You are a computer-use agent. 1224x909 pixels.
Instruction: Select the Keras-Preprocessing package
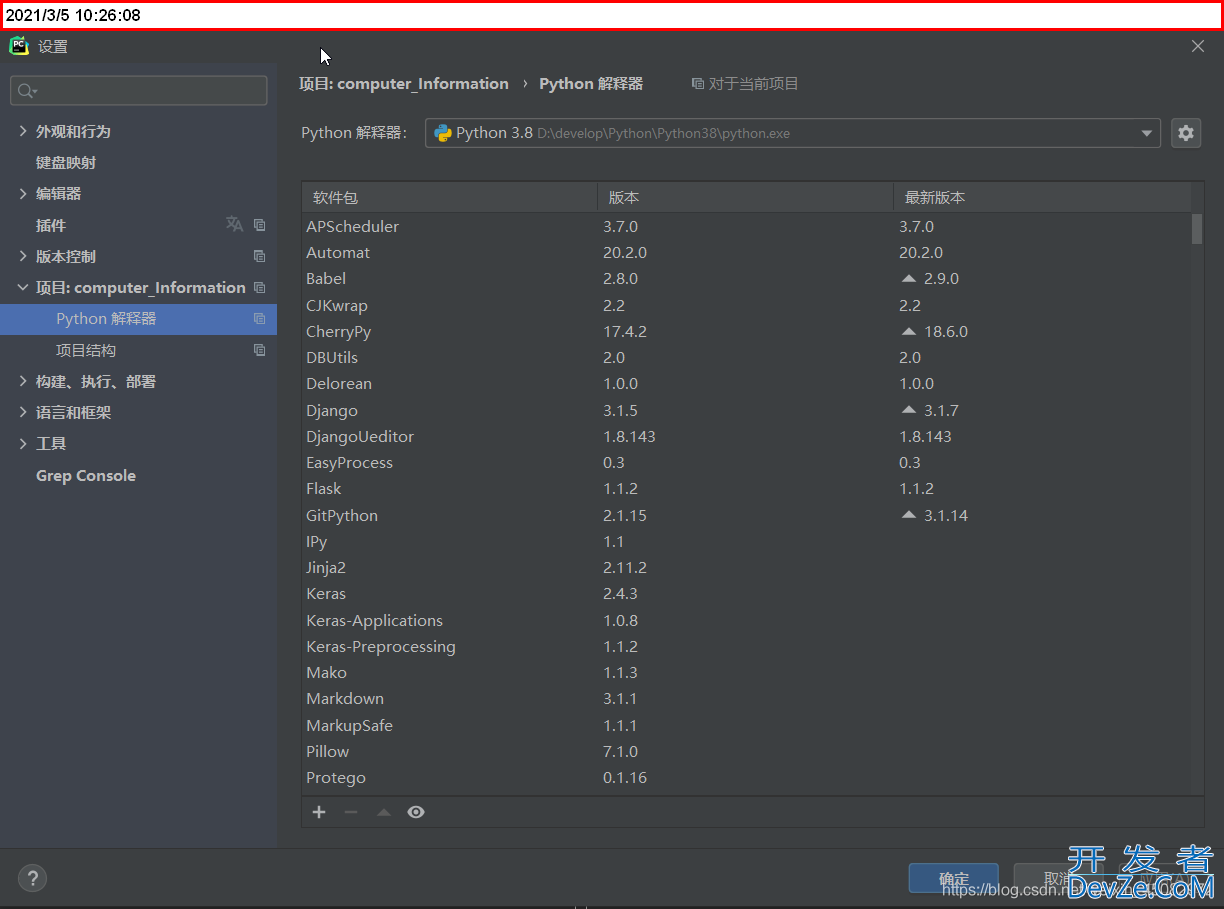pos(746,646)
